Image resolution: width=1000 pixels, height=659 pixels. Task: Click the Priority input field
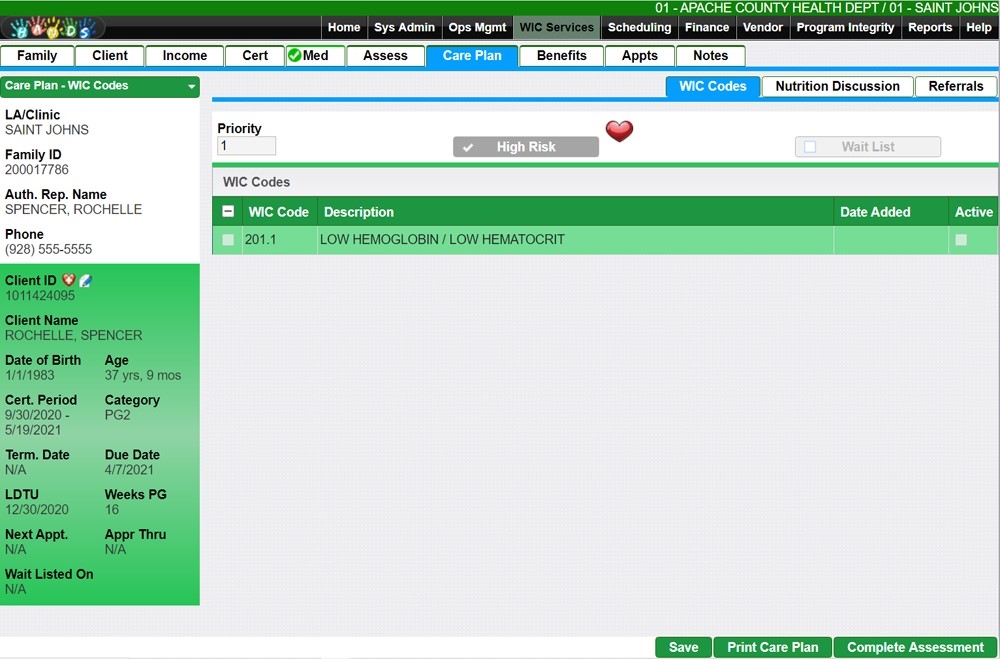tap(246, 146)
